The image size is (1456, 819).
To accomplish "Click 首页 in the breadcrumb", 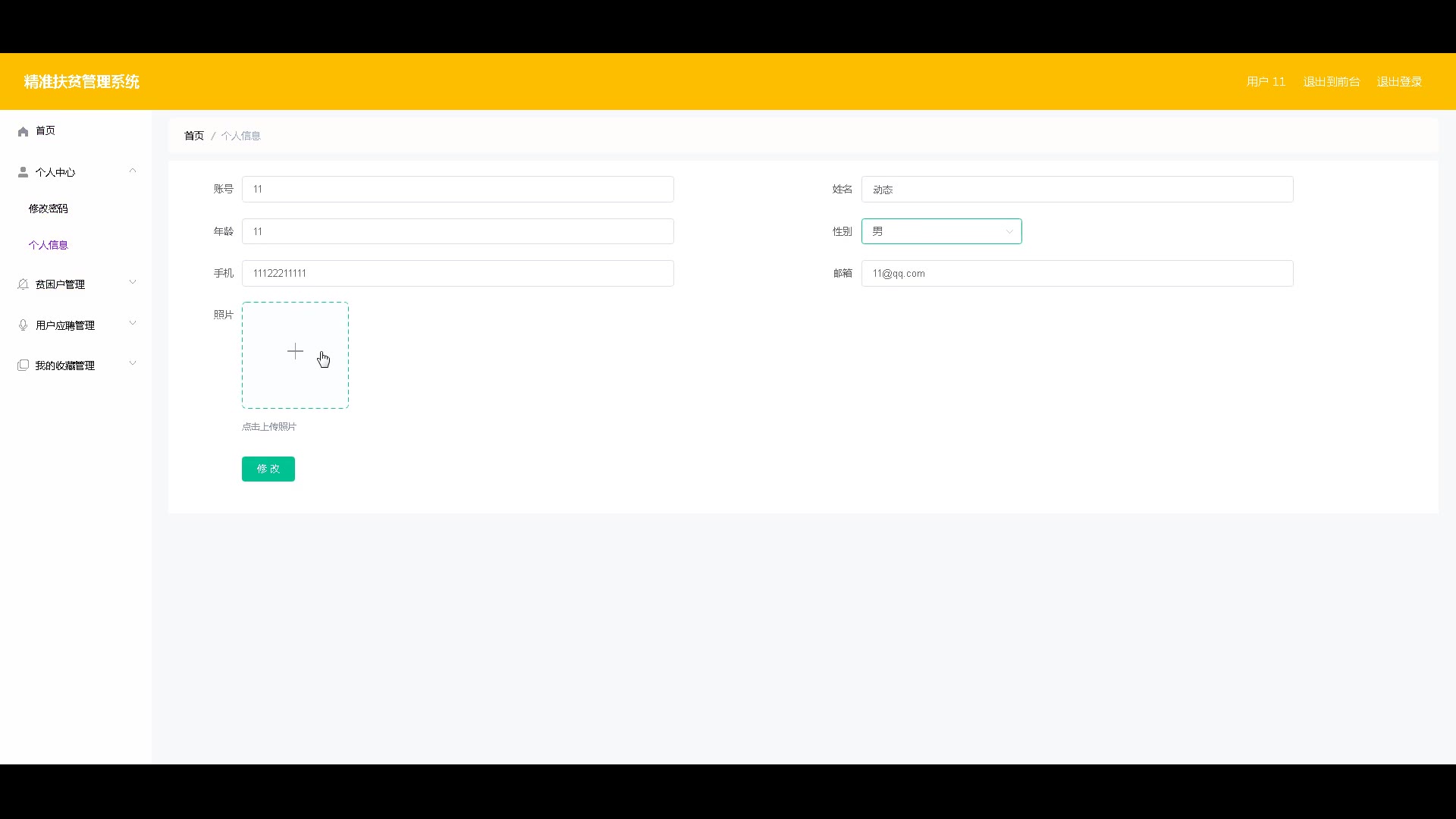I will (194, 136).
